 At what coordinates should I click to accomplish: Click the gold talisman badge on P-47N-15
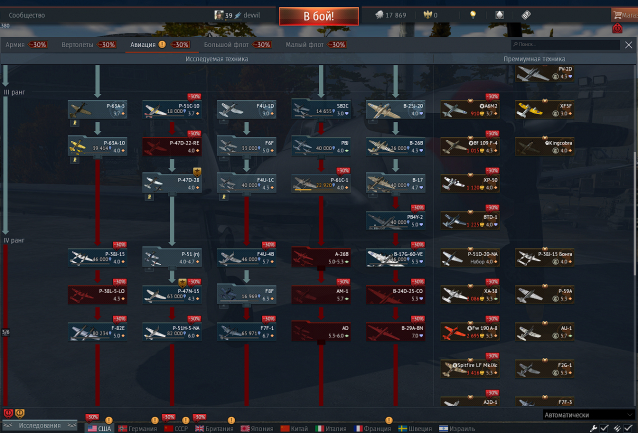[182, 282]
